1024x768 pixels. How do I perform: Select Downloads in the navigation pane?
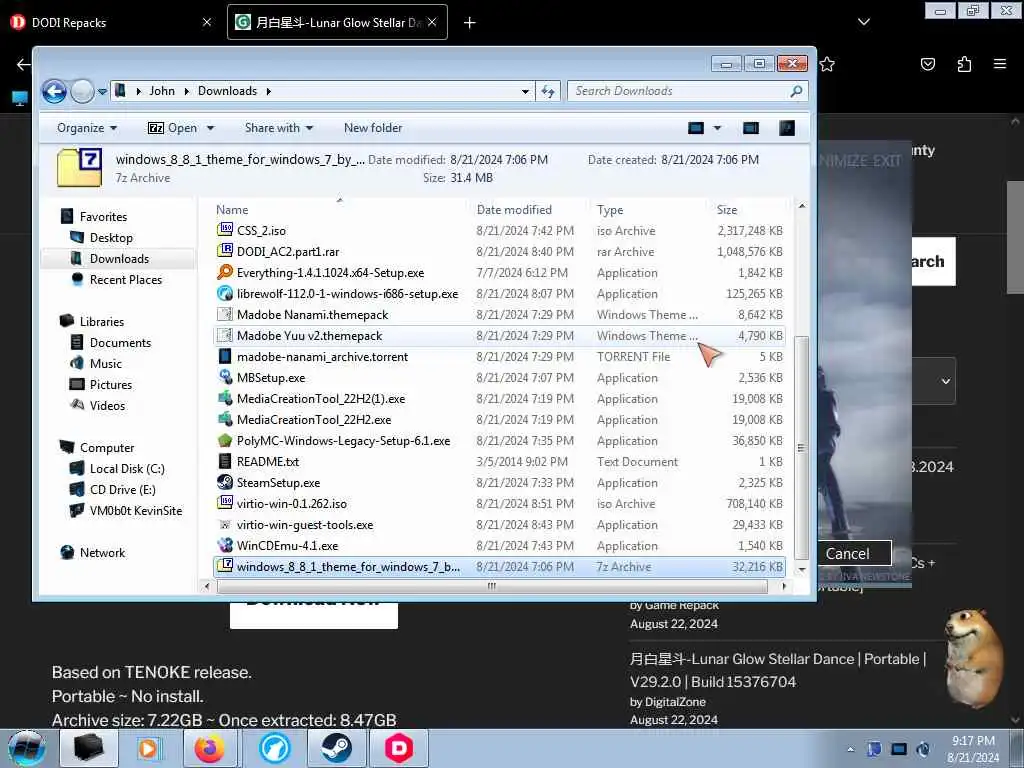point(119,259)
